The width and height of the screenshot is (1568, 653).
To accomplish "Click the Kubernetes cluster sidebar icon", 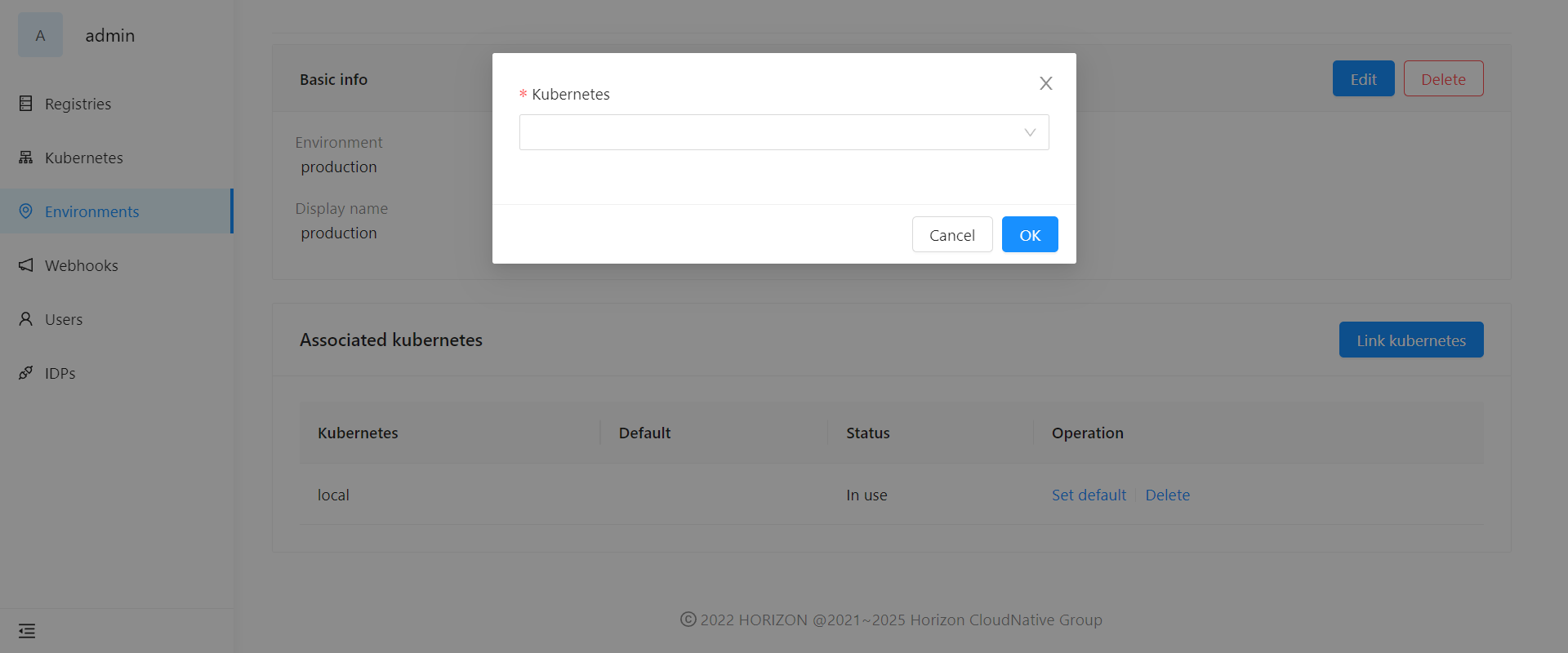I will pyautogui.click(x=26, y=158).
